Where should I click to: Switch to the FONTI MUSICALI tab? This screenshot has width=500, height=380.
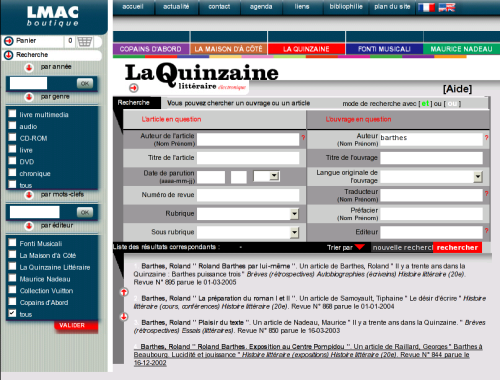tap(384, 49)
